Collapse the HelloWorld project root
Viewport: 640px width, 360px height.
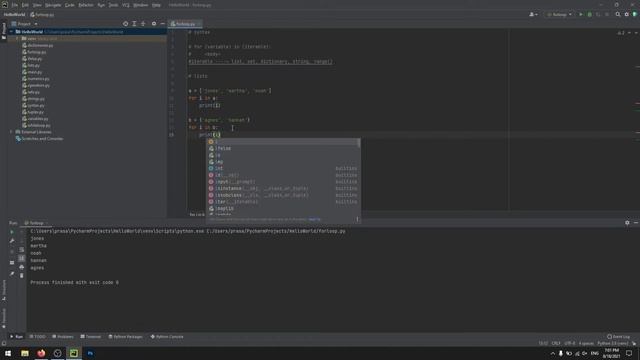(11, 31)
